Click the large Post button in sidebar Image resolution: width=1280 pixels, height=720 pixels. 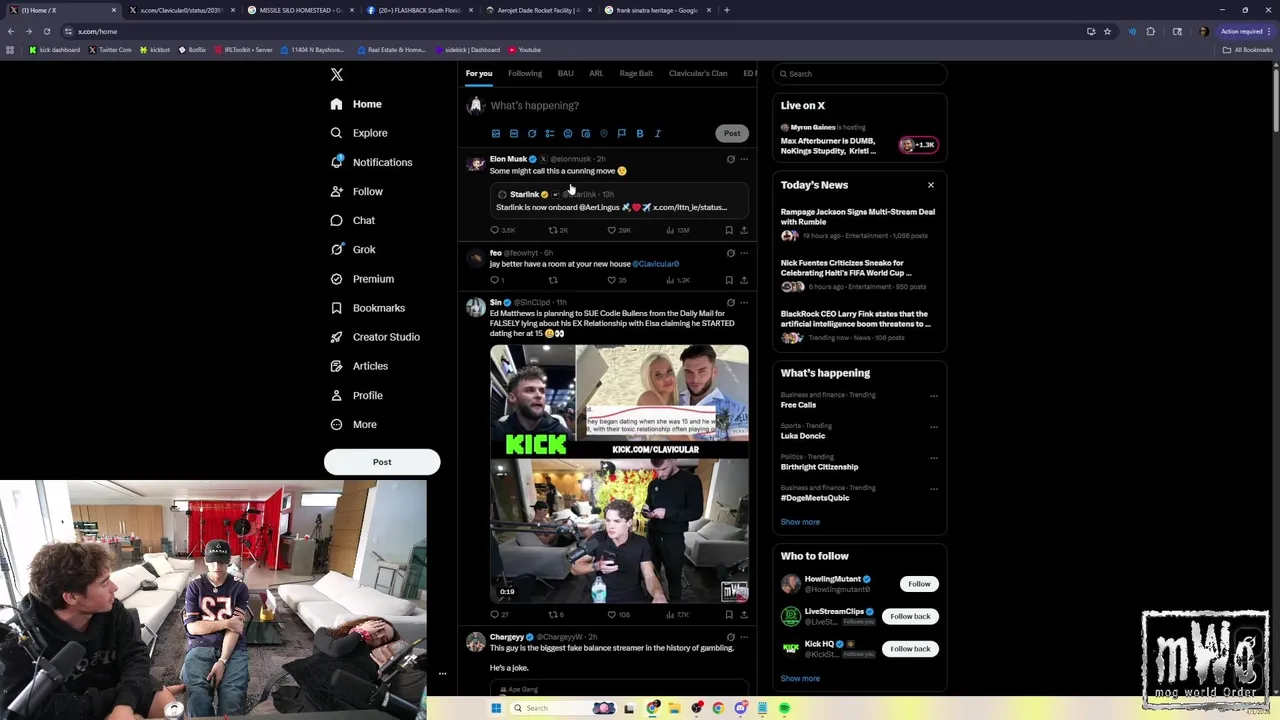(x=382, y=462)
